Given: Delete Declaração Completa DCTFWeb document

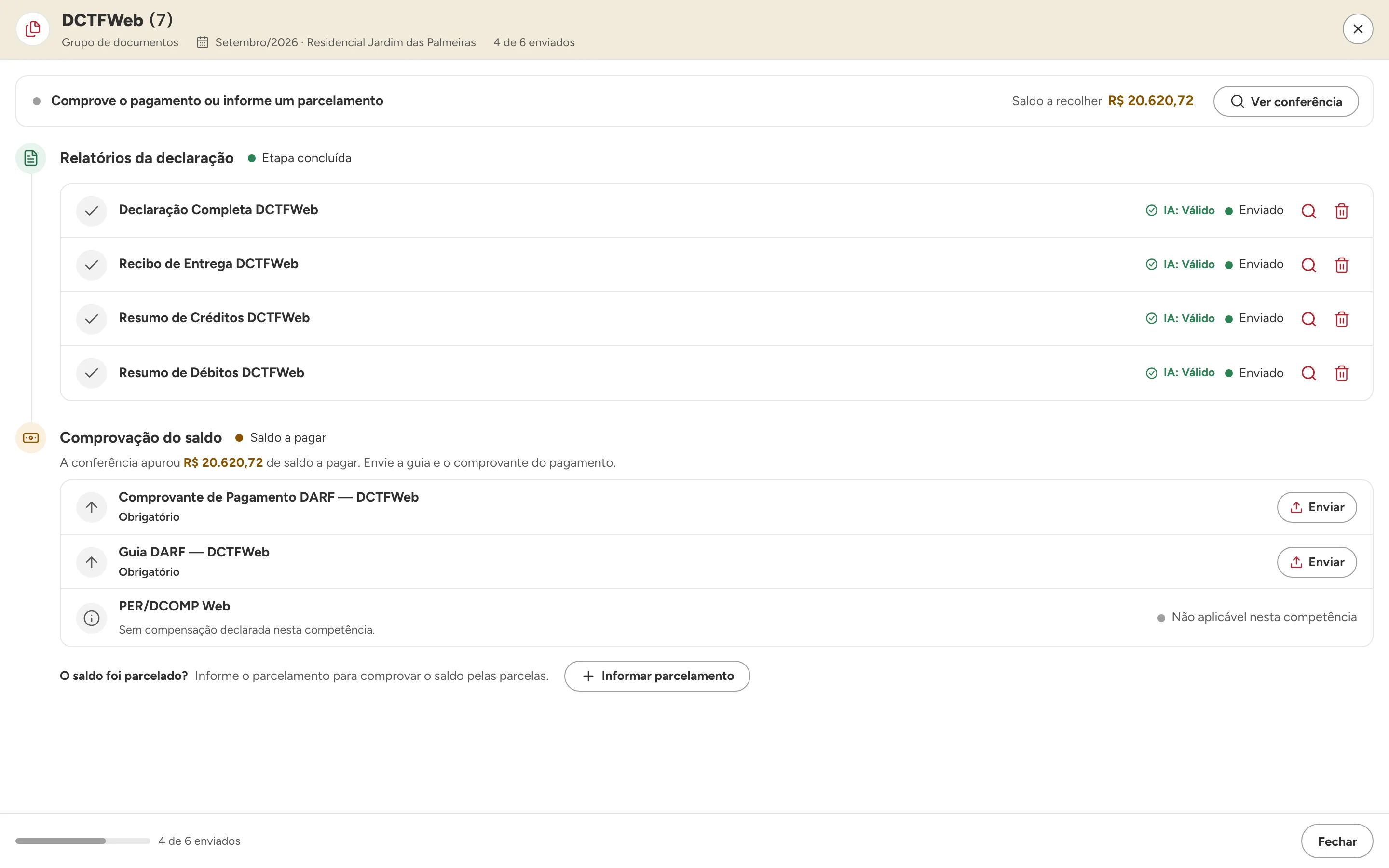Looking at the screenshot, I should [1341, 211].
